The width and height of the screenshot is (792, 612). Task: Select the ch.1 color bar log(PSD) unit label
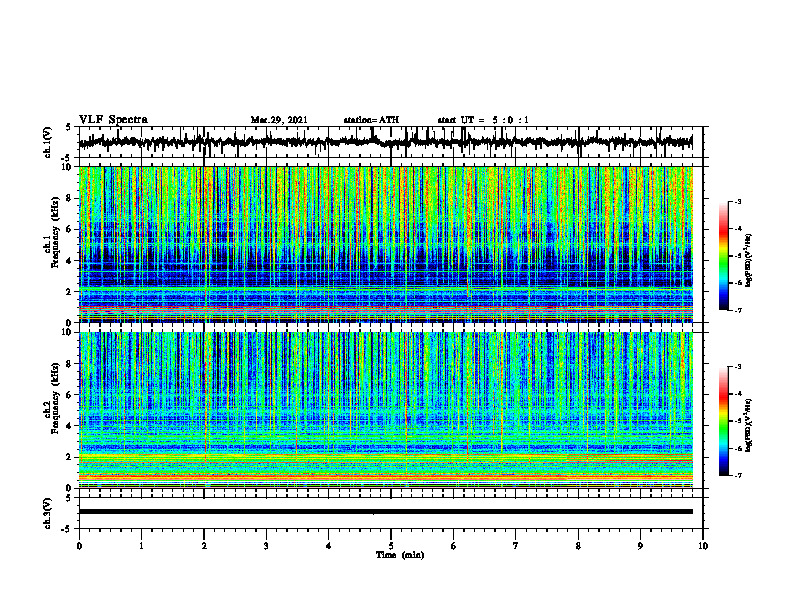(x=749, y=260)
